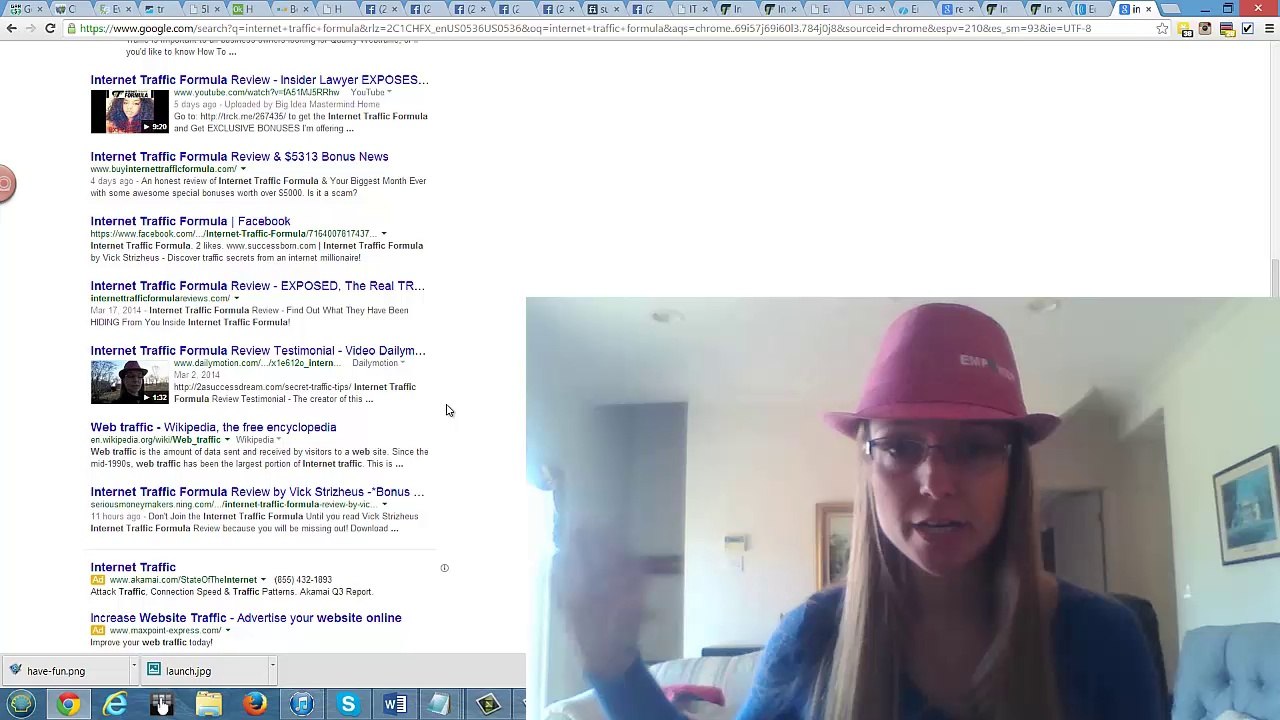Click the checkmark extension icon in Chrome toolbar
The width and height of the screenshot is (1280, 720).
pyautogui.click(x=1247, y=29)
